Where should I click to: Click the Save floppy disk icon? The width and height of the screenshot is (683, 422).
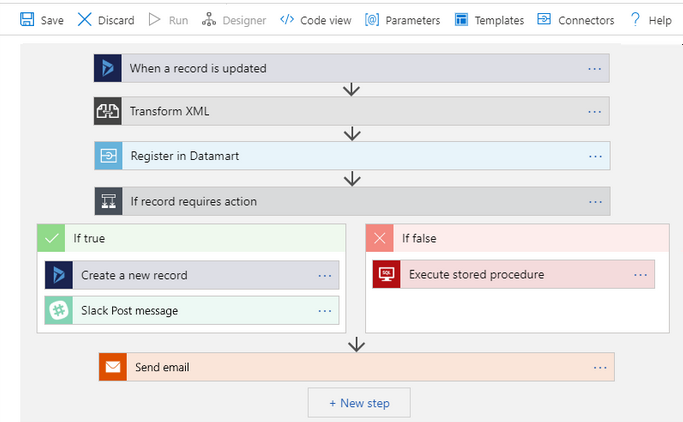coord(27,20)
